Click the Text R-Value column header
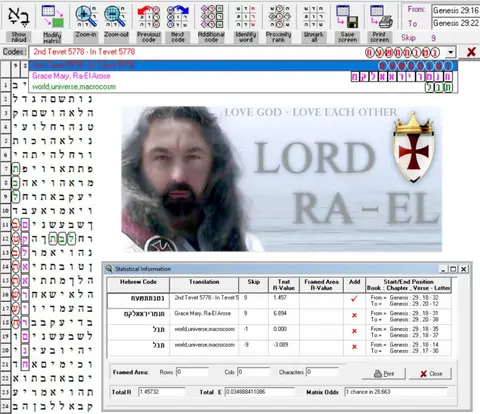 click(x=284, y=285)
